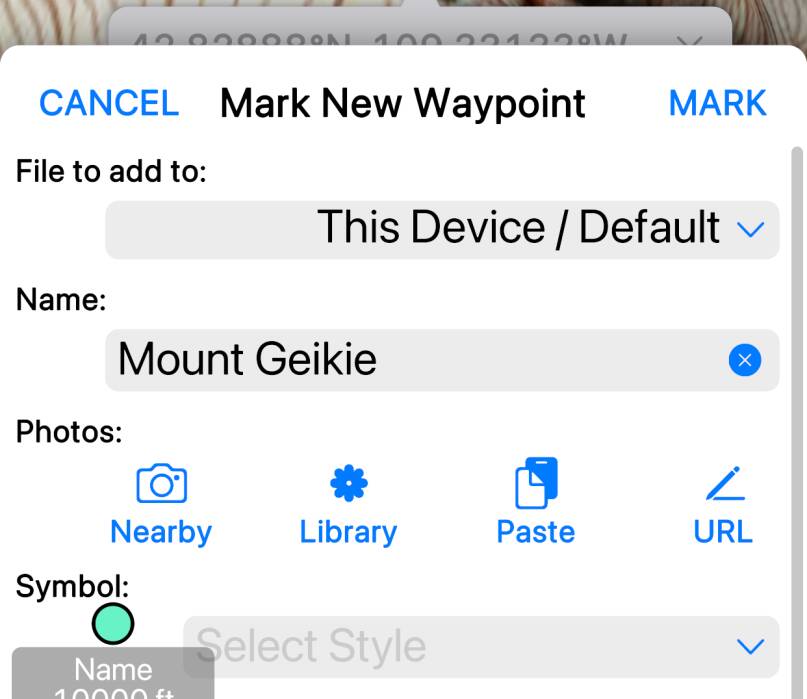Viewport: 807px width, 699px height.
Task: Open the Select Style dropdown
Action: tap(481, 646)
